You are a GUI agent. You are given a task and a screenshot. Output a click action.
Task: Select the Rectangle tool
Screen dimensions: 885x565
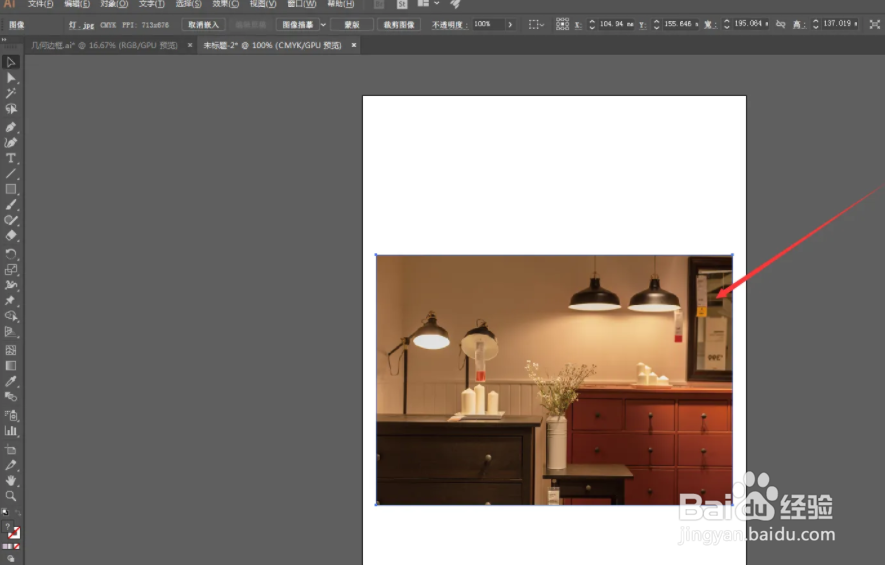click(11, 189)
